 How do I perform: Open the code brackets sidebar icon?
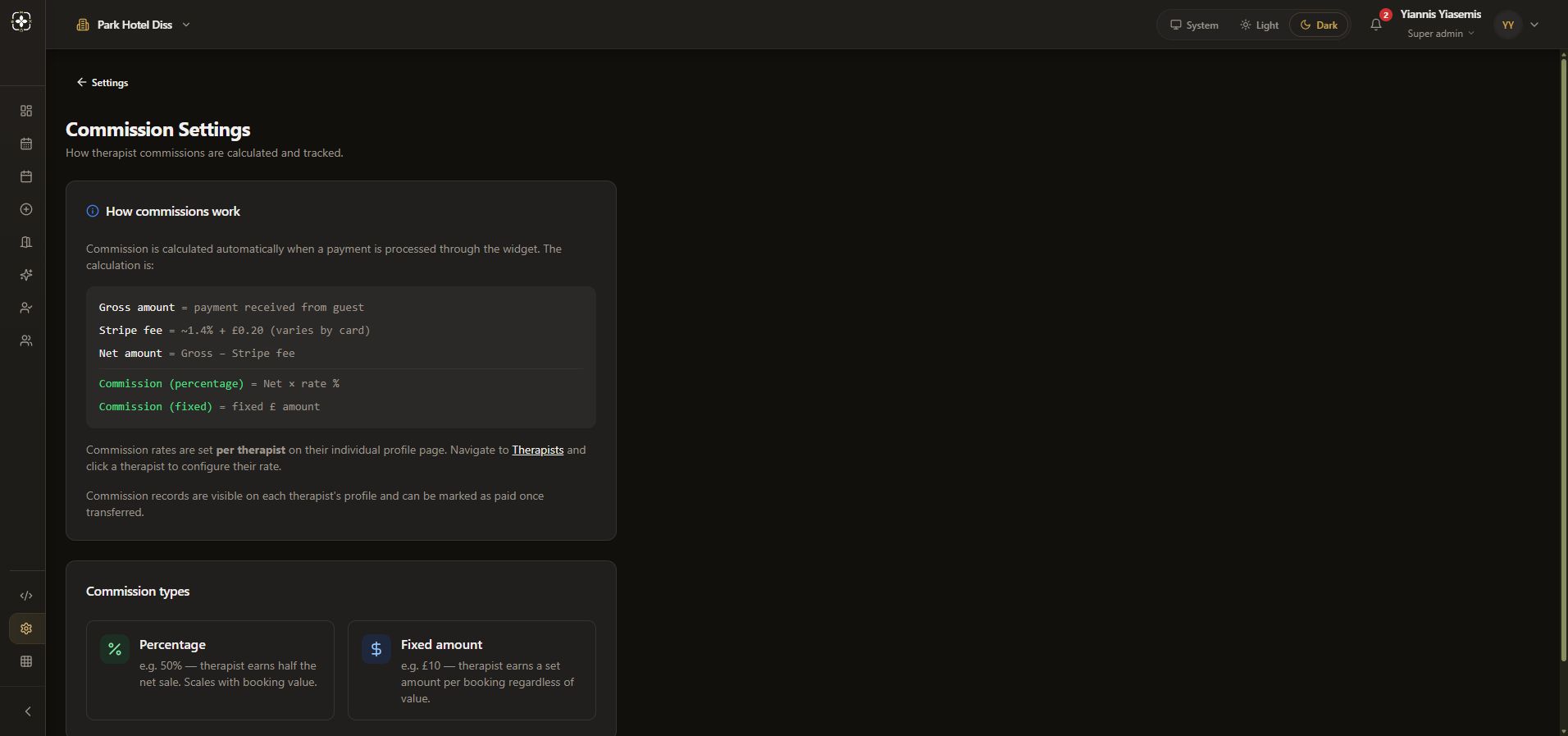[26, 596]
